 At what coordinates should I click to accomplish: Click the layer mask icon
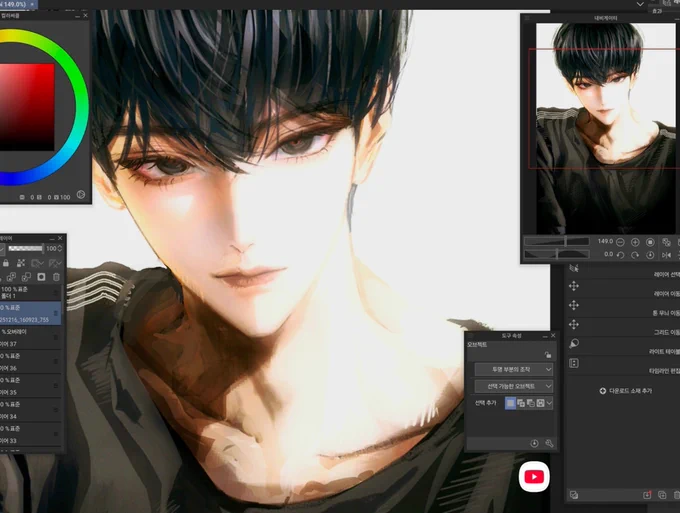point(41,277)
